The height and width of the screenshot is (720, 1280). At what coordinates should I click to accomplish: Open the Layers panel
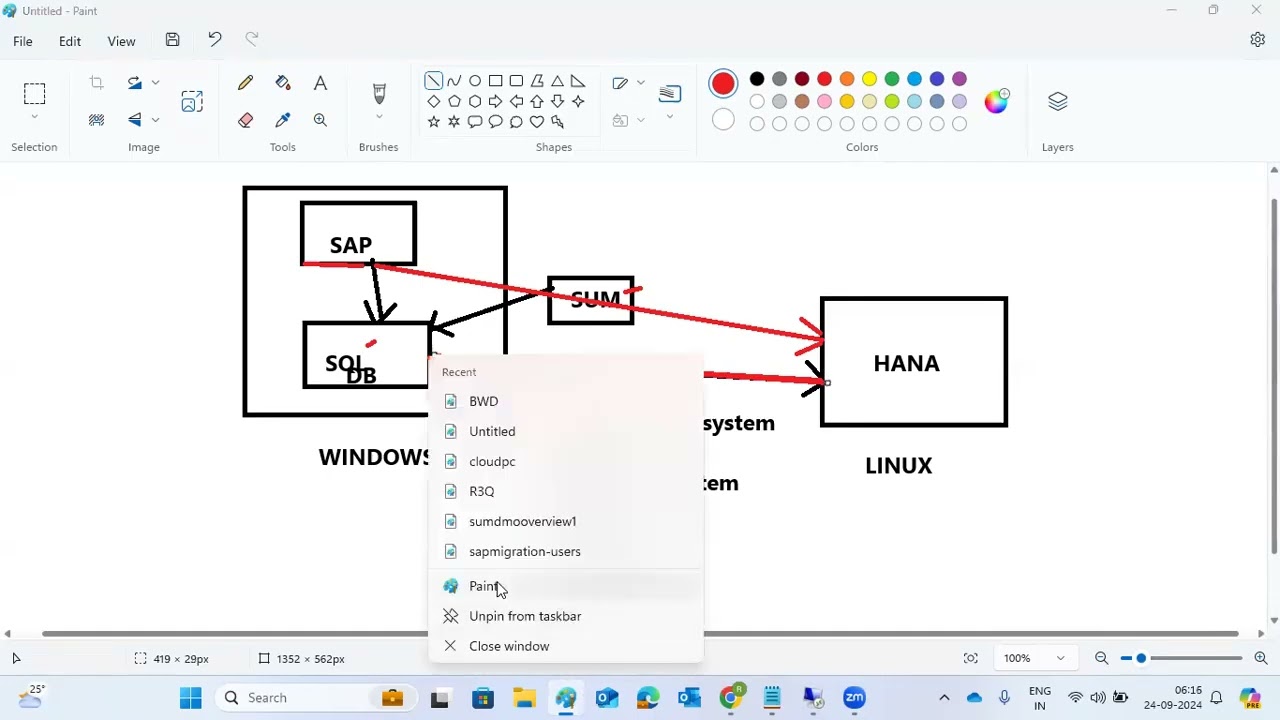click(x=1058, y=101)
